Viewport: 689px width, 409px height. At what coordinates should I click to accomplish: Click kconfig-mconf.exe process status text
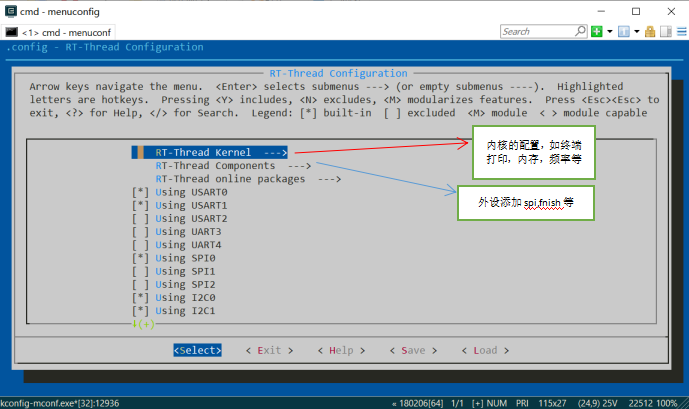pos(60,403)
